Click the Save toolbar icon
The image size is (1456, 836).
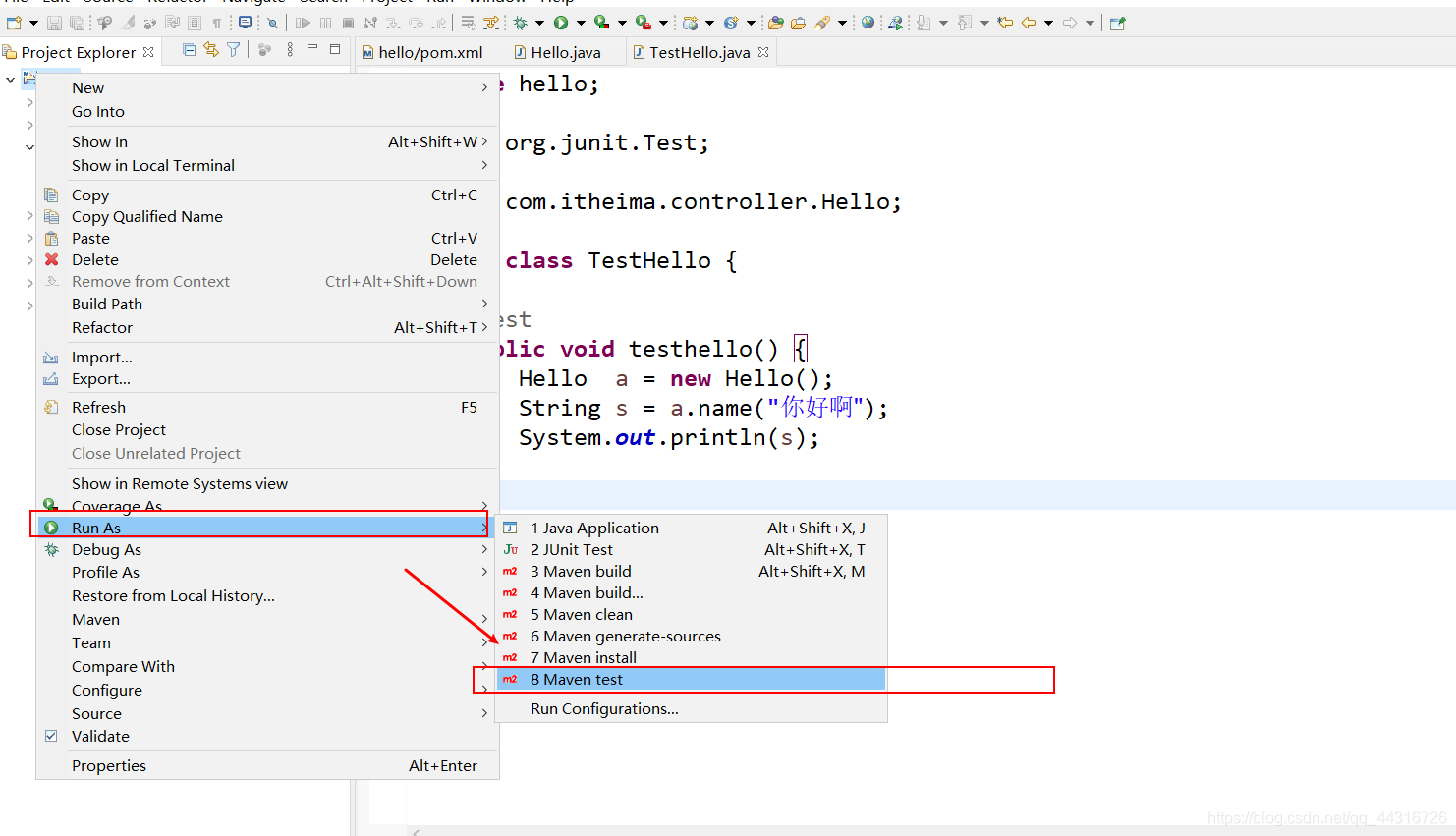click(x=54, y=23)
